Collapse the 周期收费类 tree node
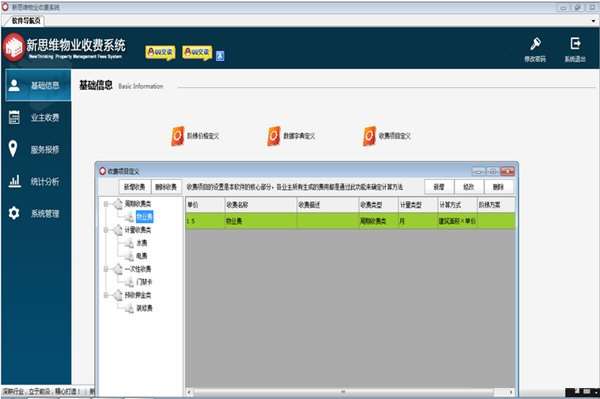Viewport: 600px width, 399px height. [x=106, y=204]
